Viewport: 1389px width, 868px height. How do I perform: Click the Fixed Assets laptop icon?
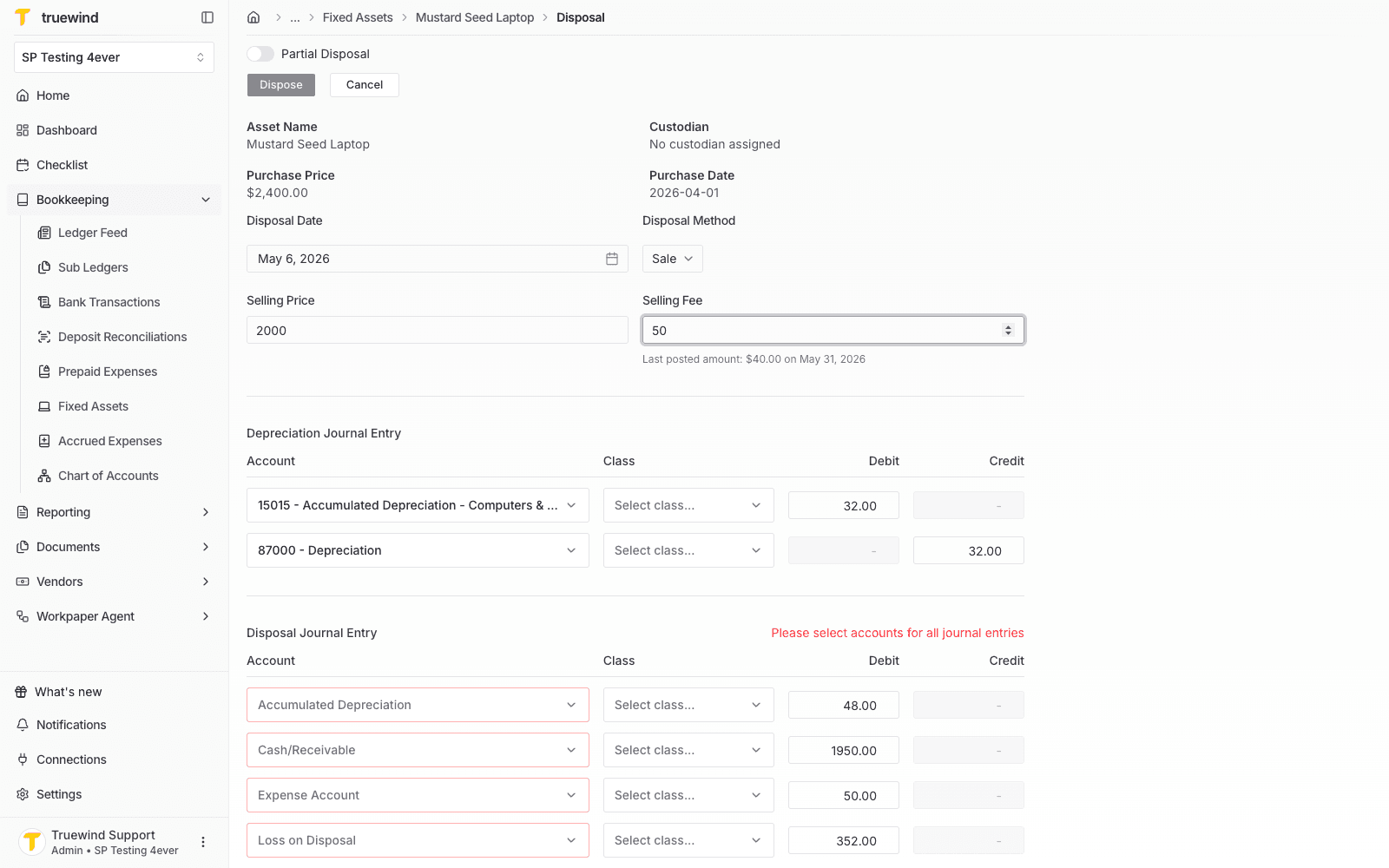coord(44,406)
